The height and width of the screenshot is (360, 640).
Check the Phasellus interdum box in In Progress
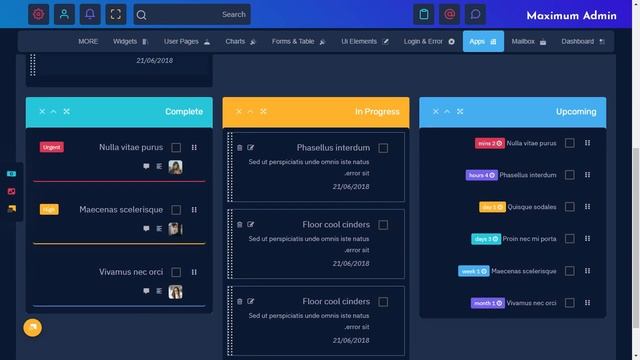383,148
